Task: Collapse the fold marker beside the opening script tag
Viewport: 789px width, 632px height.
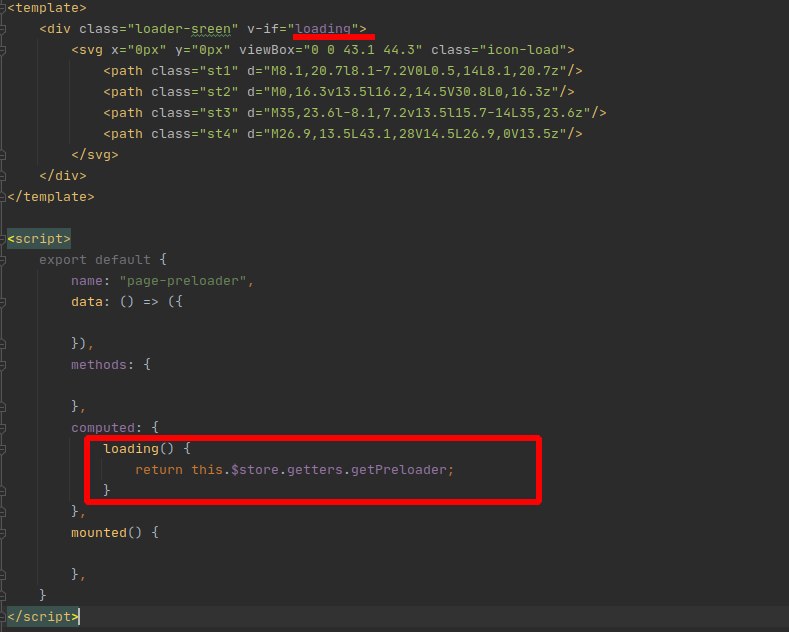Action: 3,239
